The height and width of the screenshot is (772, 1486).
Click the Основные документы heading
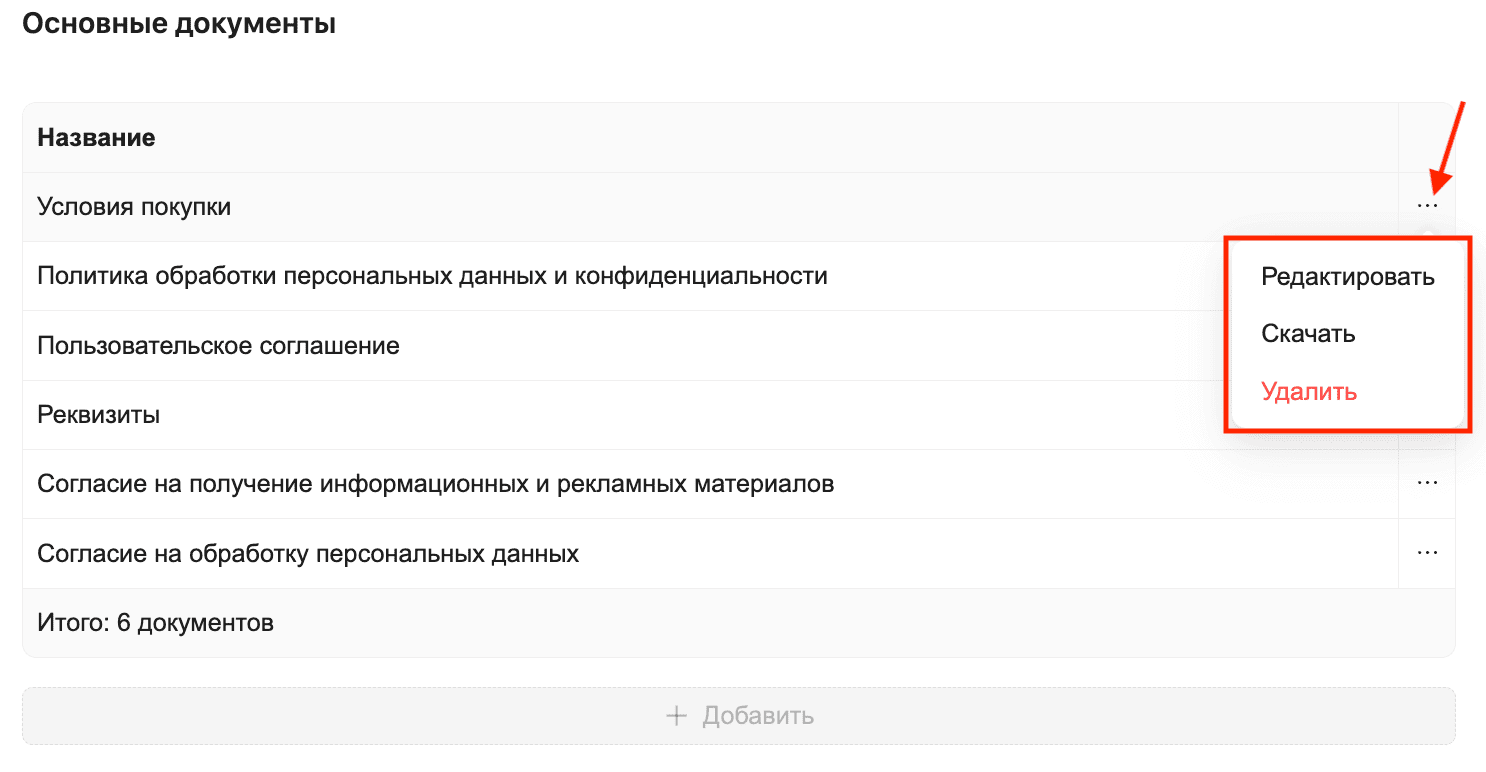click(179, 24)
